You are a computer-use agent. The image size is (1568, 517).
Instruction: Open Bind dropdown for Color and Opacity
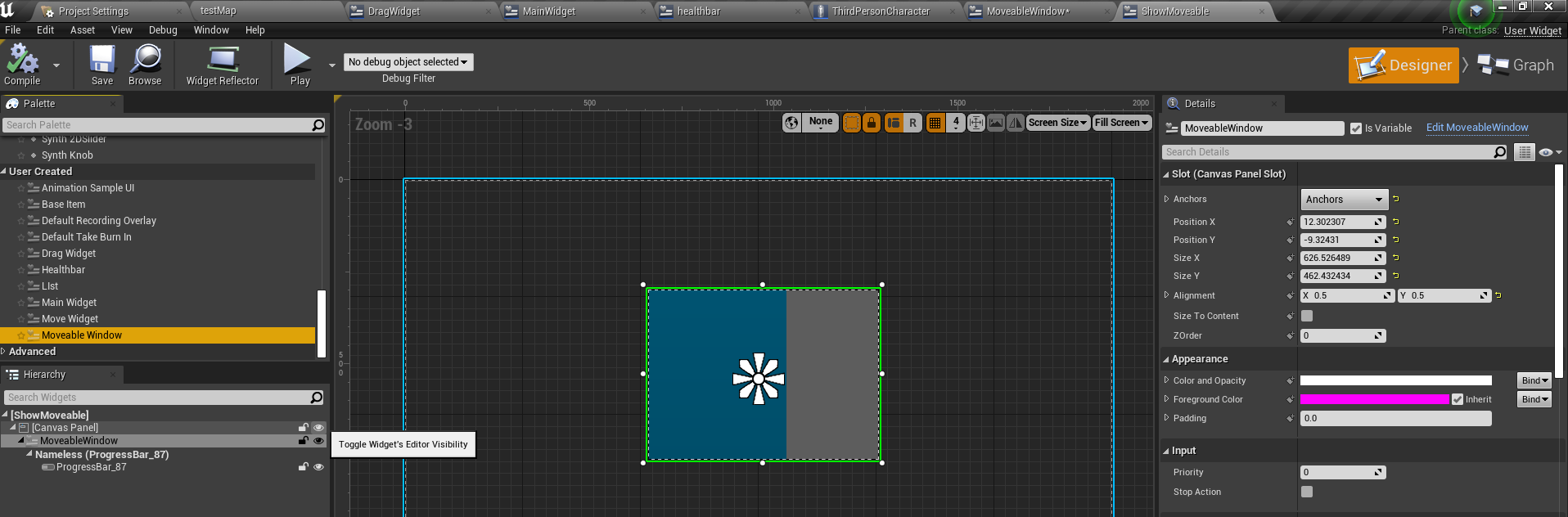click(1534, 380)
